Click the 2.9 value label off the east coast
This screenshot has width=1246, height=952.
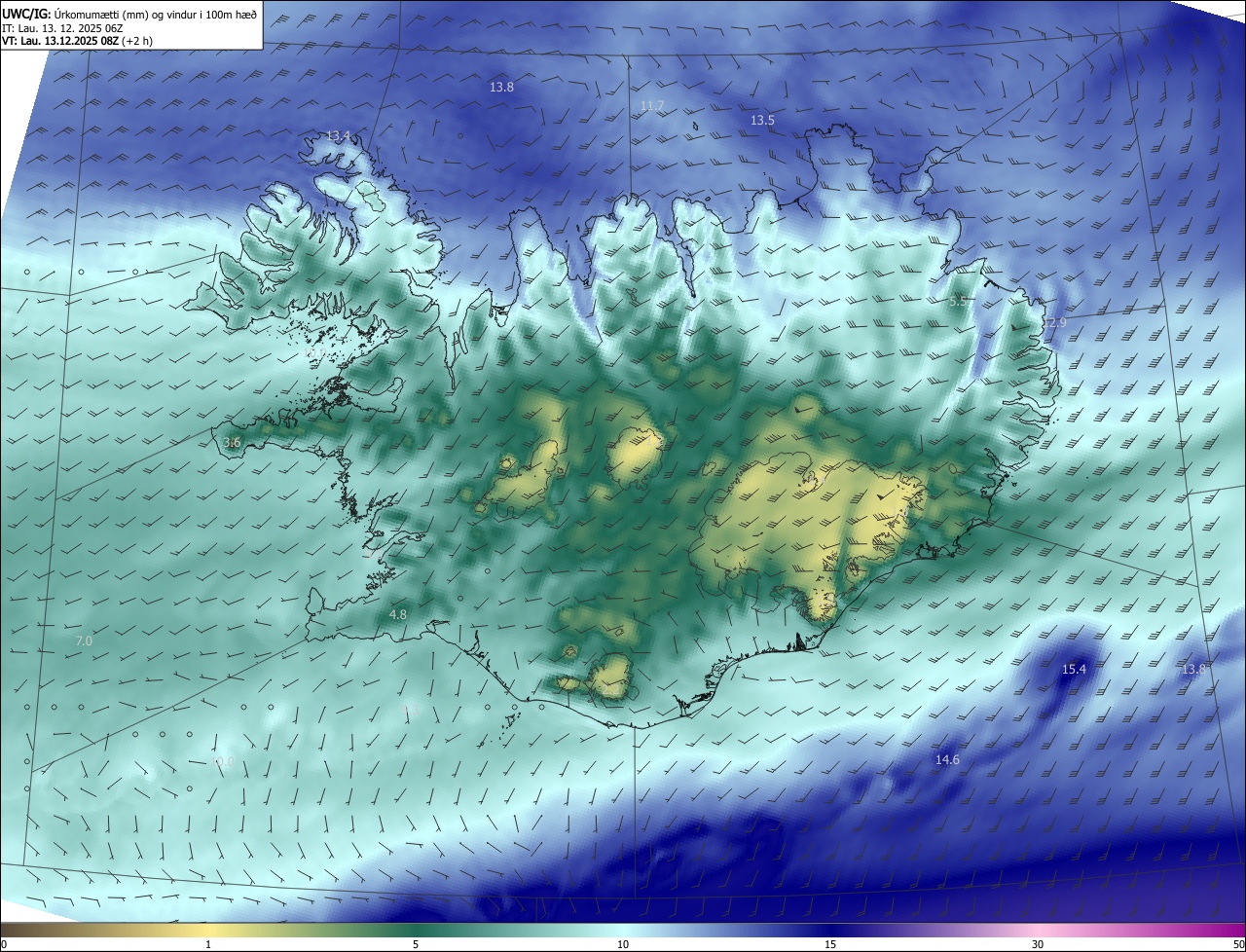(x=1057, y=322)
